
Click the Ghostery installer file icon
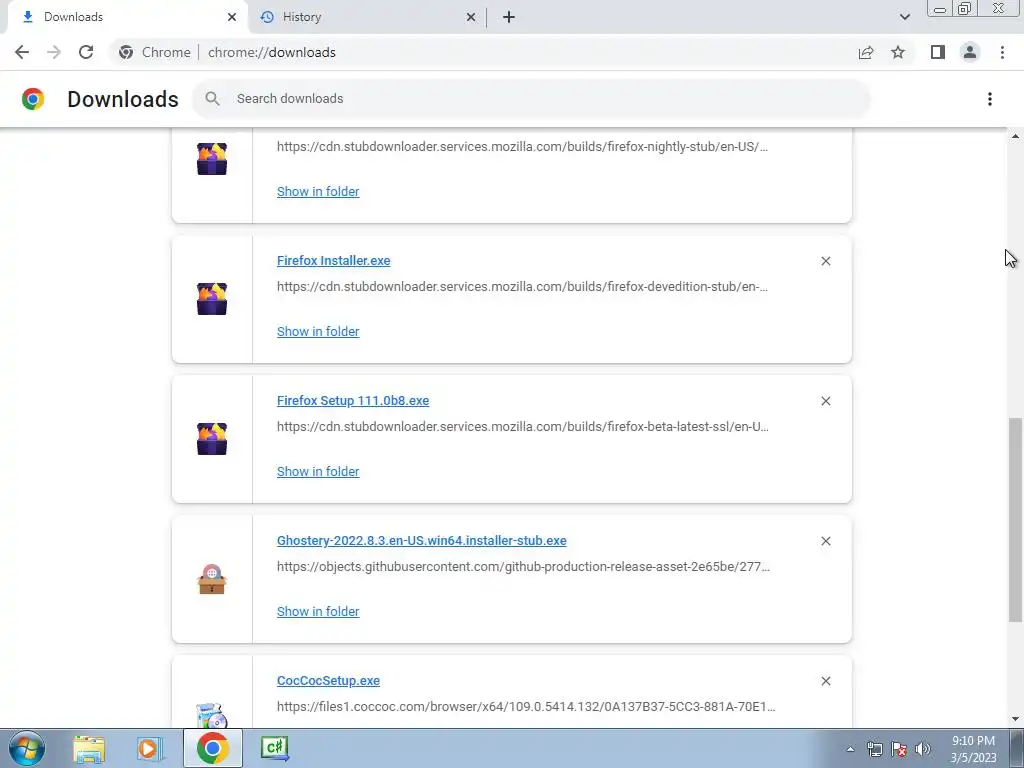(x=212, y=579)
